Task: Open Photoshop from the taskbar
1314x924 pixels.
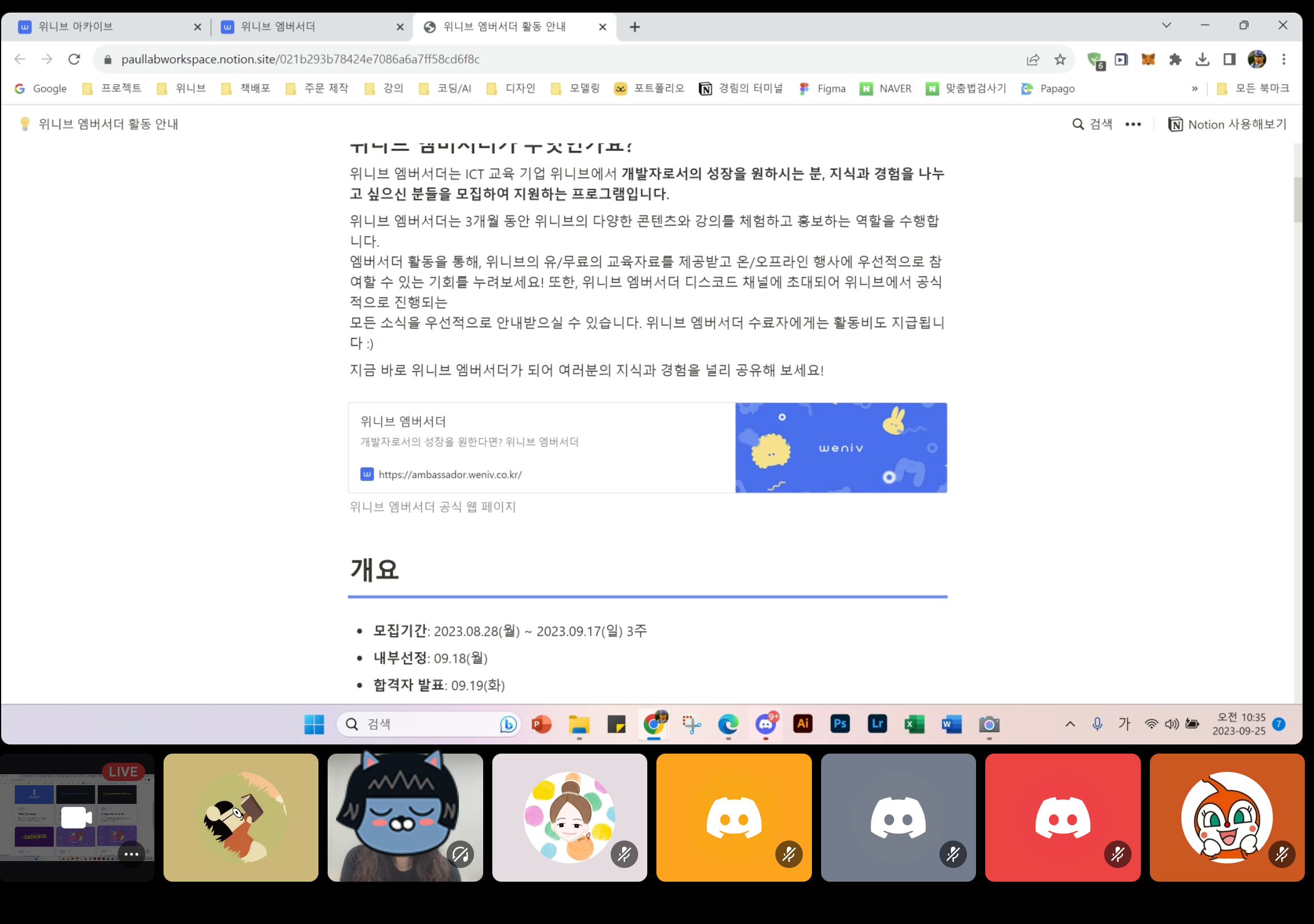Action: [x=839, y=724]
